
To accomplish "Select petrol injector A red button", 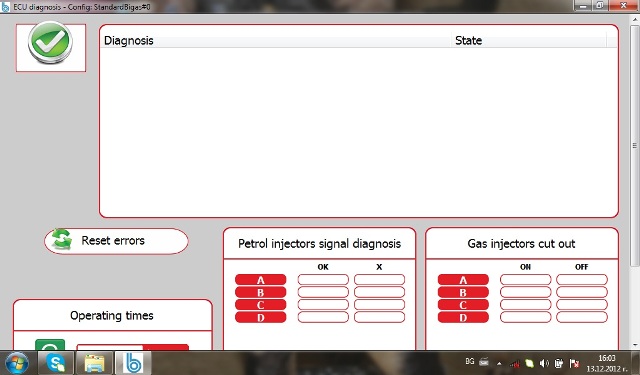I will point(260,280).
